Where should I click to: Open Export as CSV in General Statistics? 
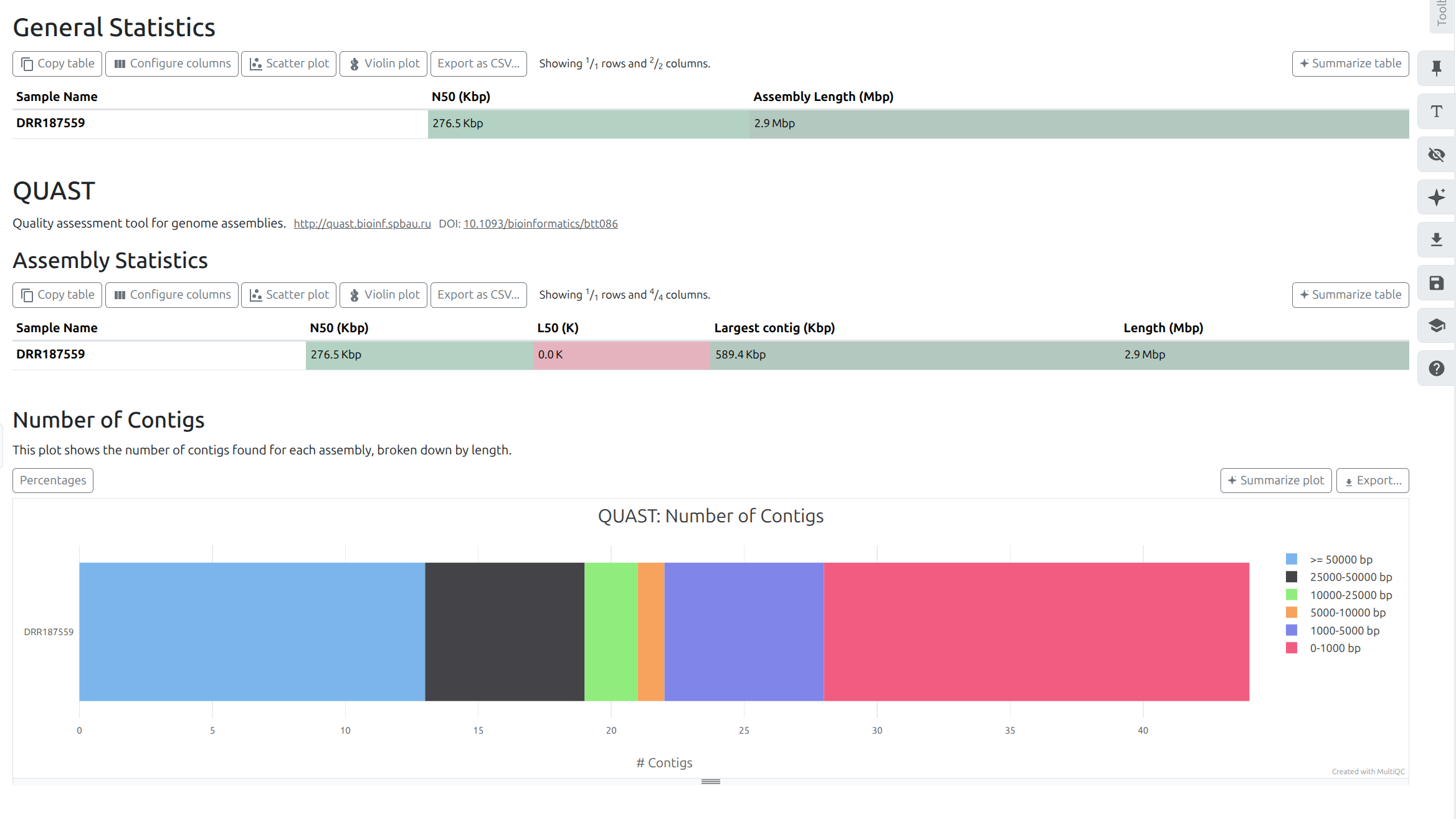pyautogui.click(x=478, y=64)
